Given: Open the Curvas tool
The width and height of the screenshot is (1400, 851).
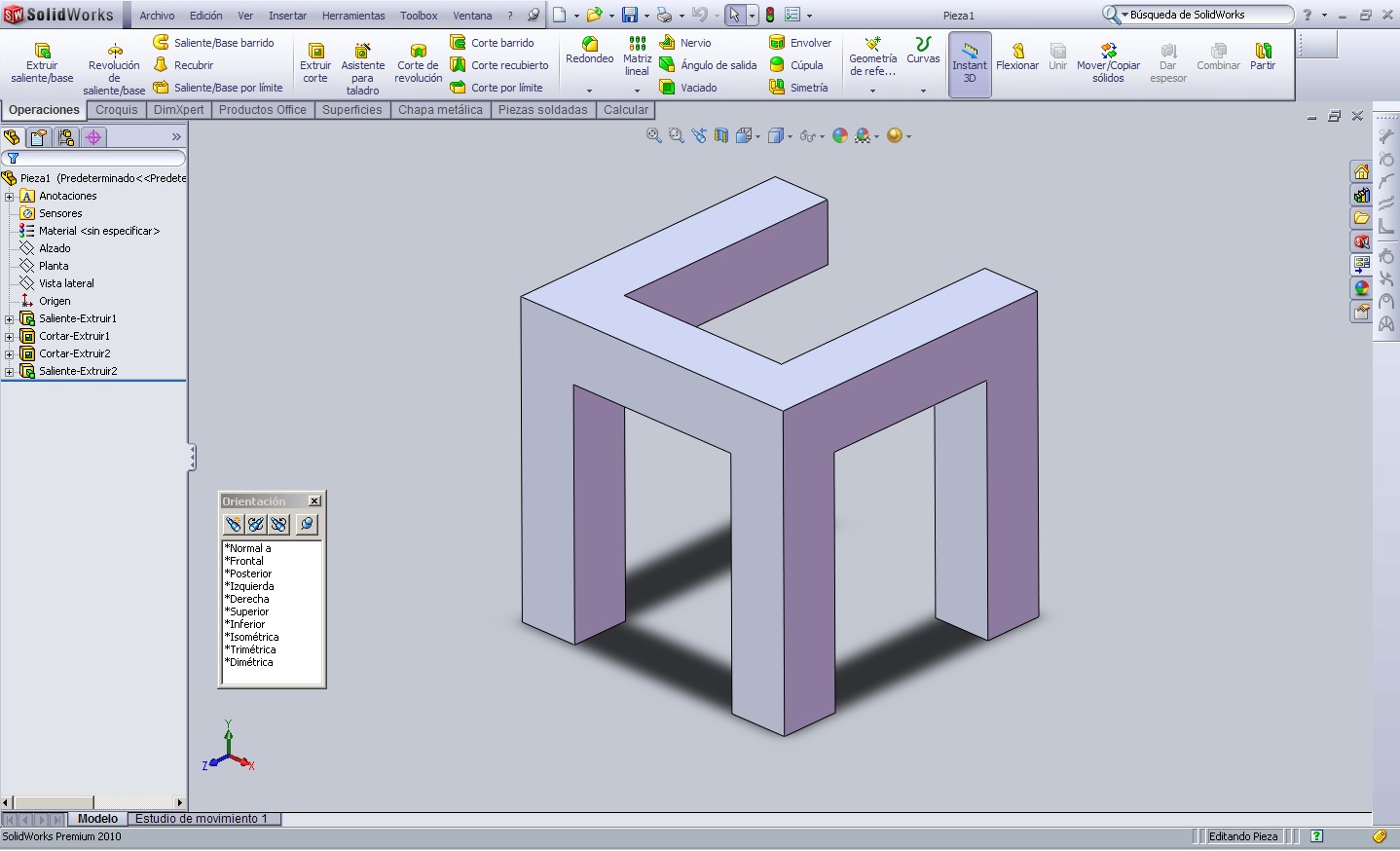Looking at the screenshot, I should point(923,51).
